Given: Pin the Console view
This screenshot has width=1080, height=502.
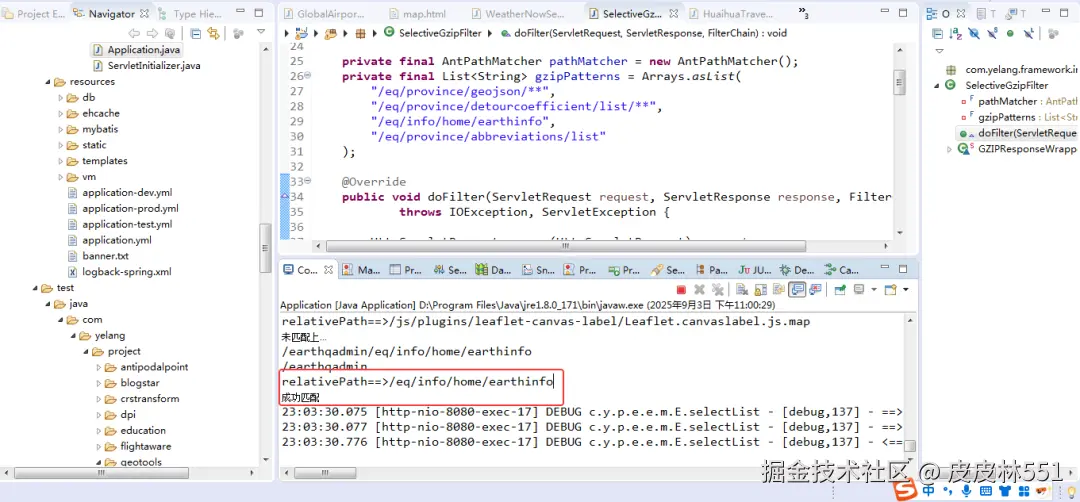Looking at the screenshot, I should (x=840, y=290).
